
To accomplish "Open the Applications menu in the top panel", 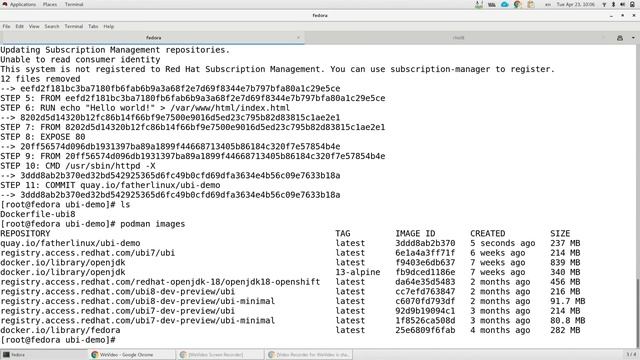I will [23, 4].
